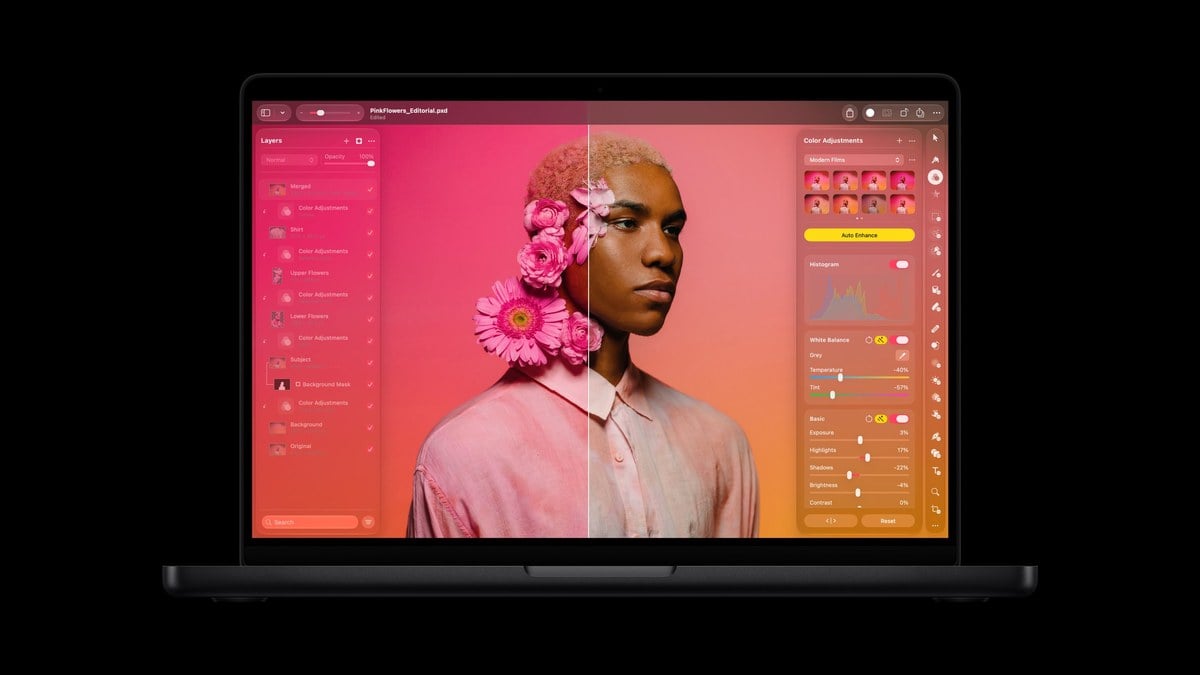This screenshot has width=1200, height=675.
Task: Adjust the layer Opacity slider
Action: pos(349,163)
